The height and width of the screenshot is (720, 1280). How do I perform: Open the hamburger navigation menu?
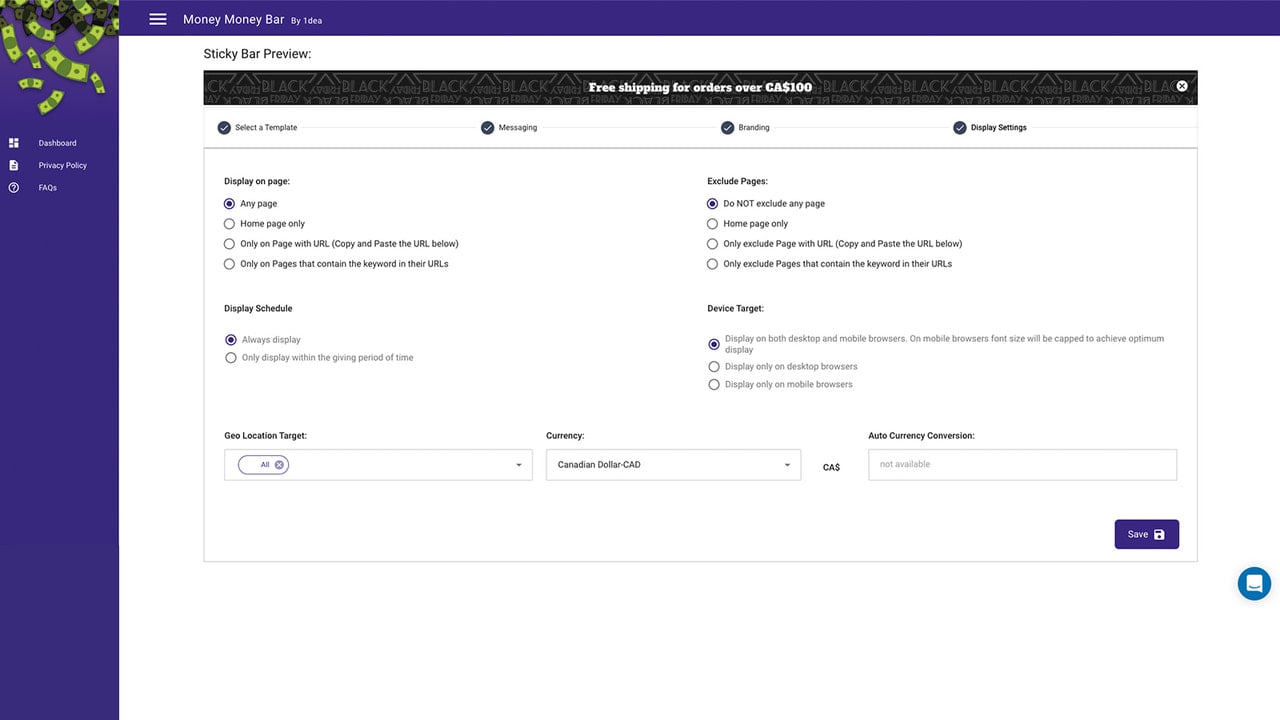[x=157, y=19]
